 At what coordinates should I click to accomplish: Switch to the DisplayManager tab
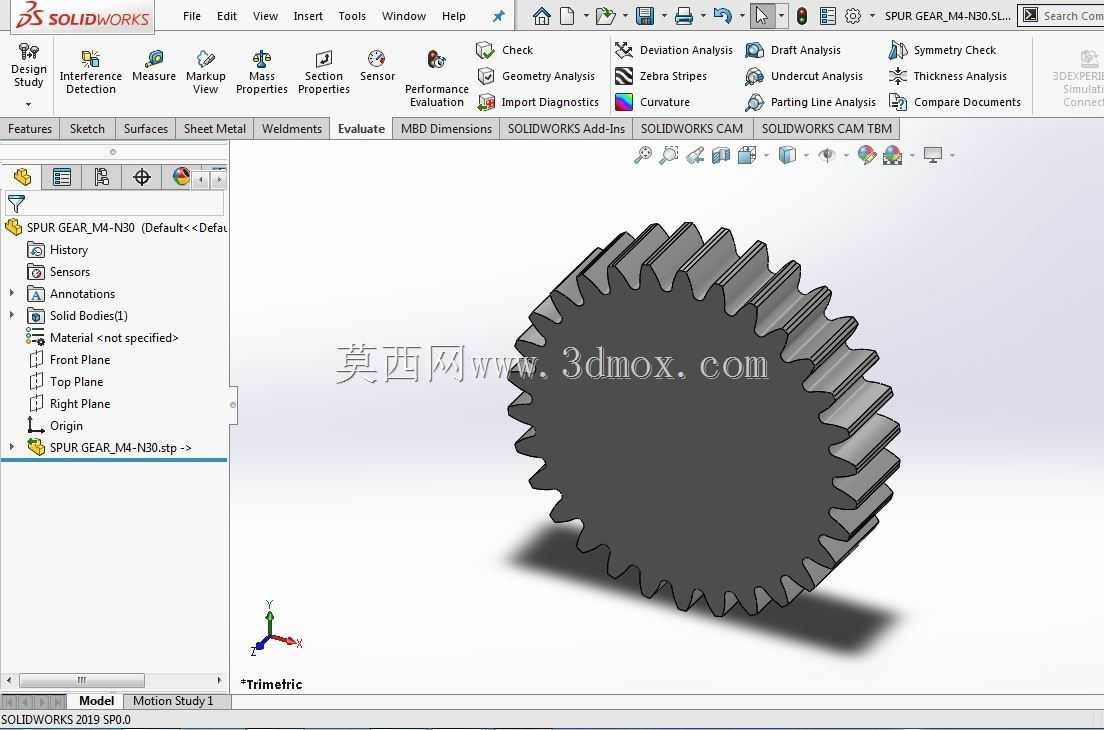click(180, 177)
